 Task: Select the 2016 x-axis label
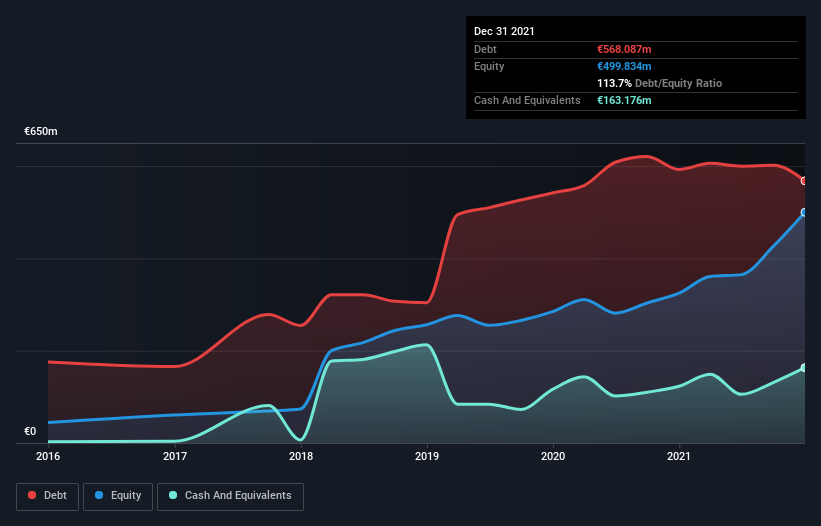(48, 456)
